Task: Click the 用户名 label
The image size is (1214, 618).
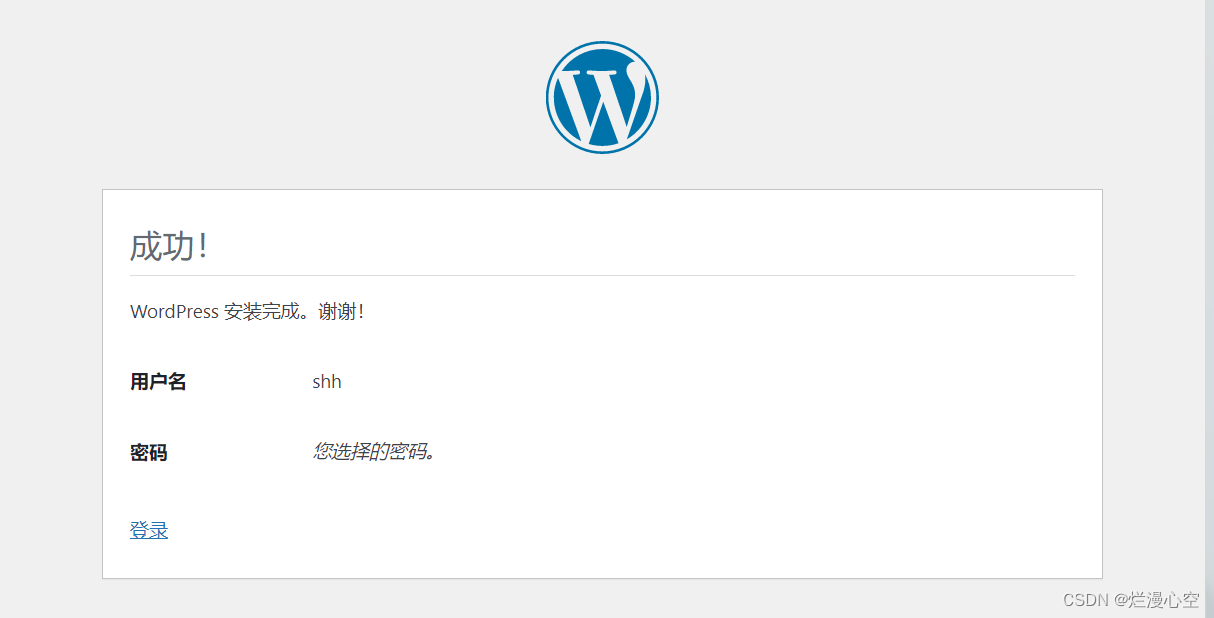Action: (158, 381)
